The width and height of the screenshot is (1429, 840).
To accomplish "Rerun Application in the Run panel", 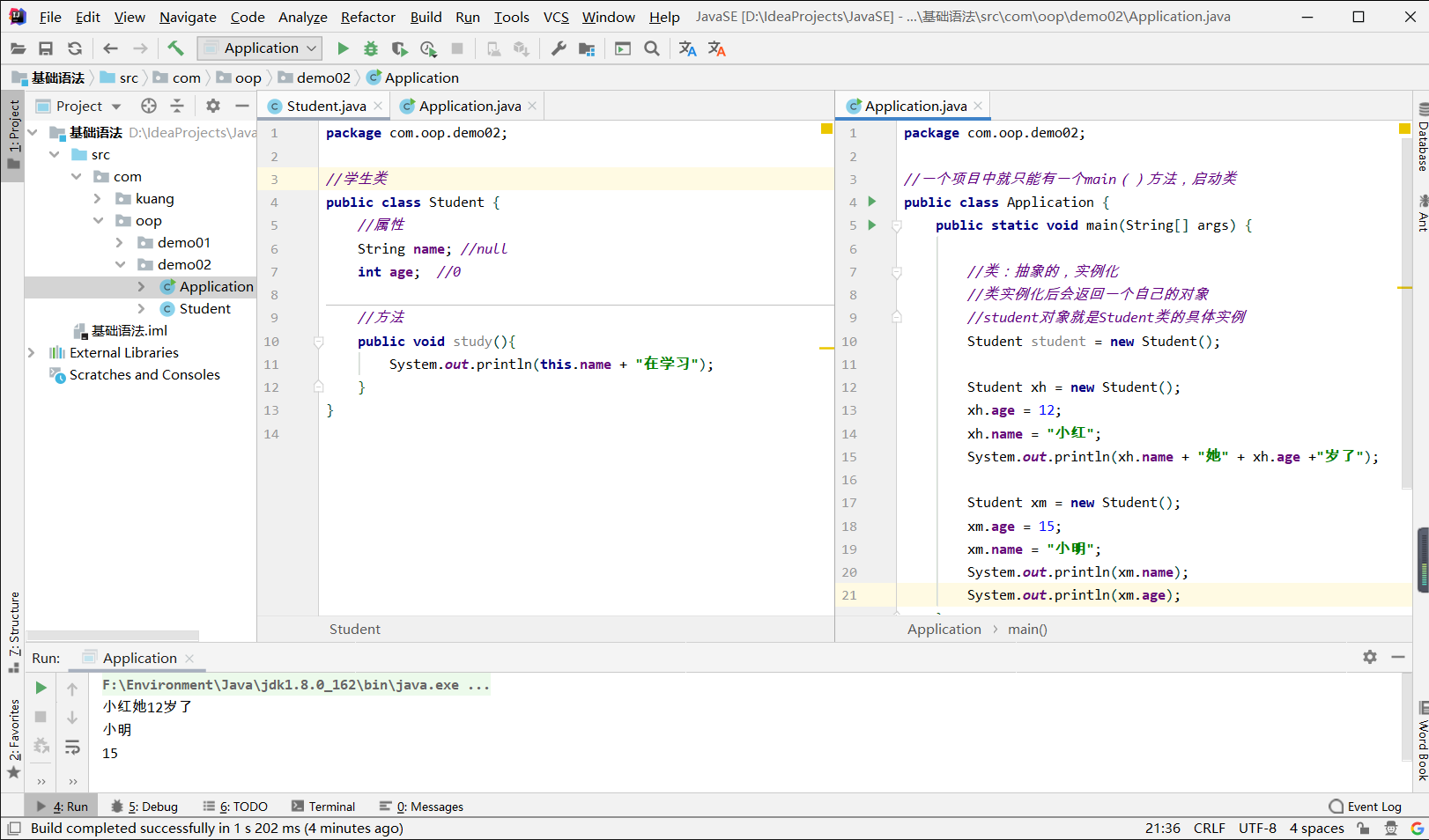I will (41, 688).
